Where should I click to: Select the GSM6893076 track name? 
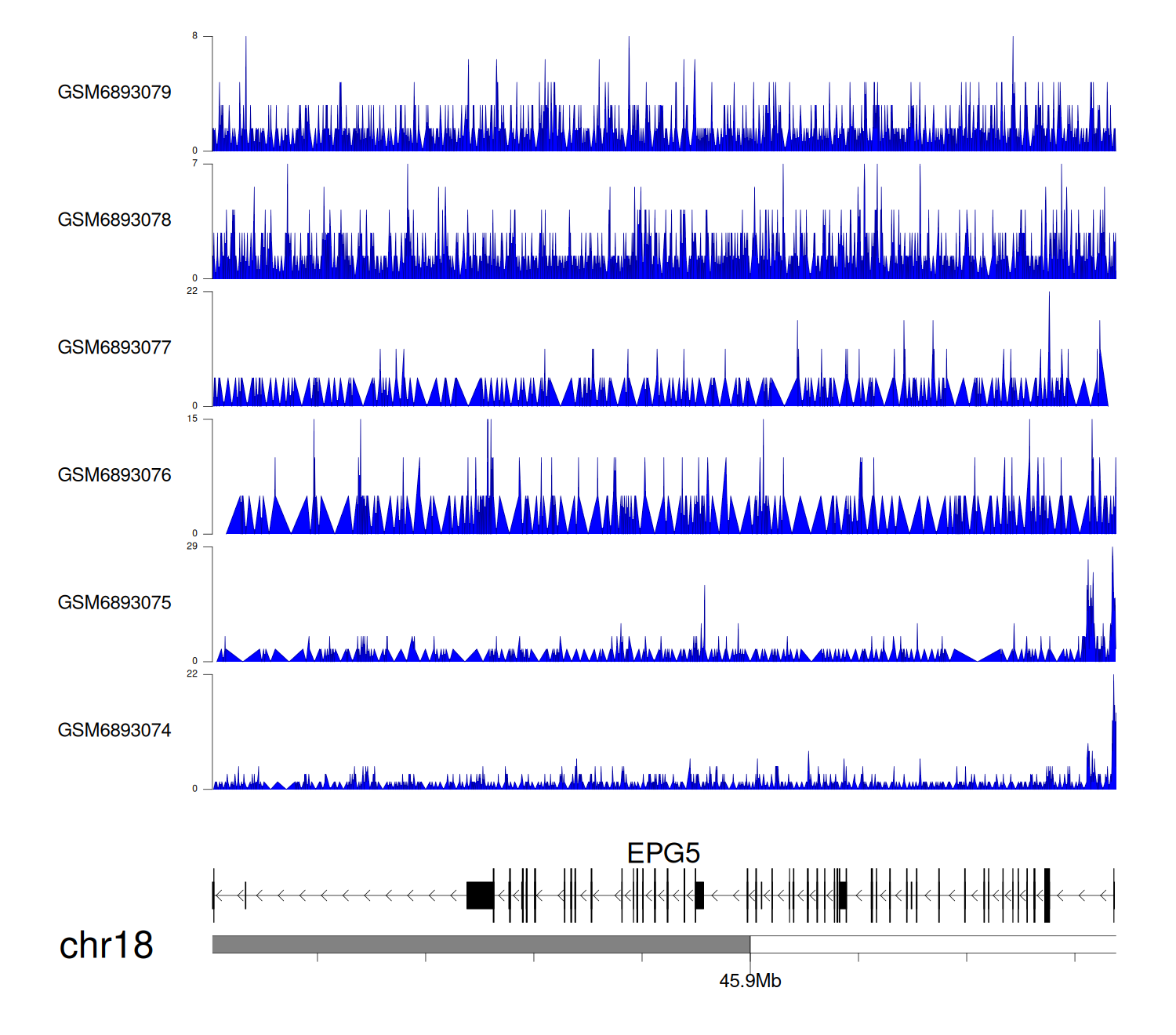click(x=114, y=475)
